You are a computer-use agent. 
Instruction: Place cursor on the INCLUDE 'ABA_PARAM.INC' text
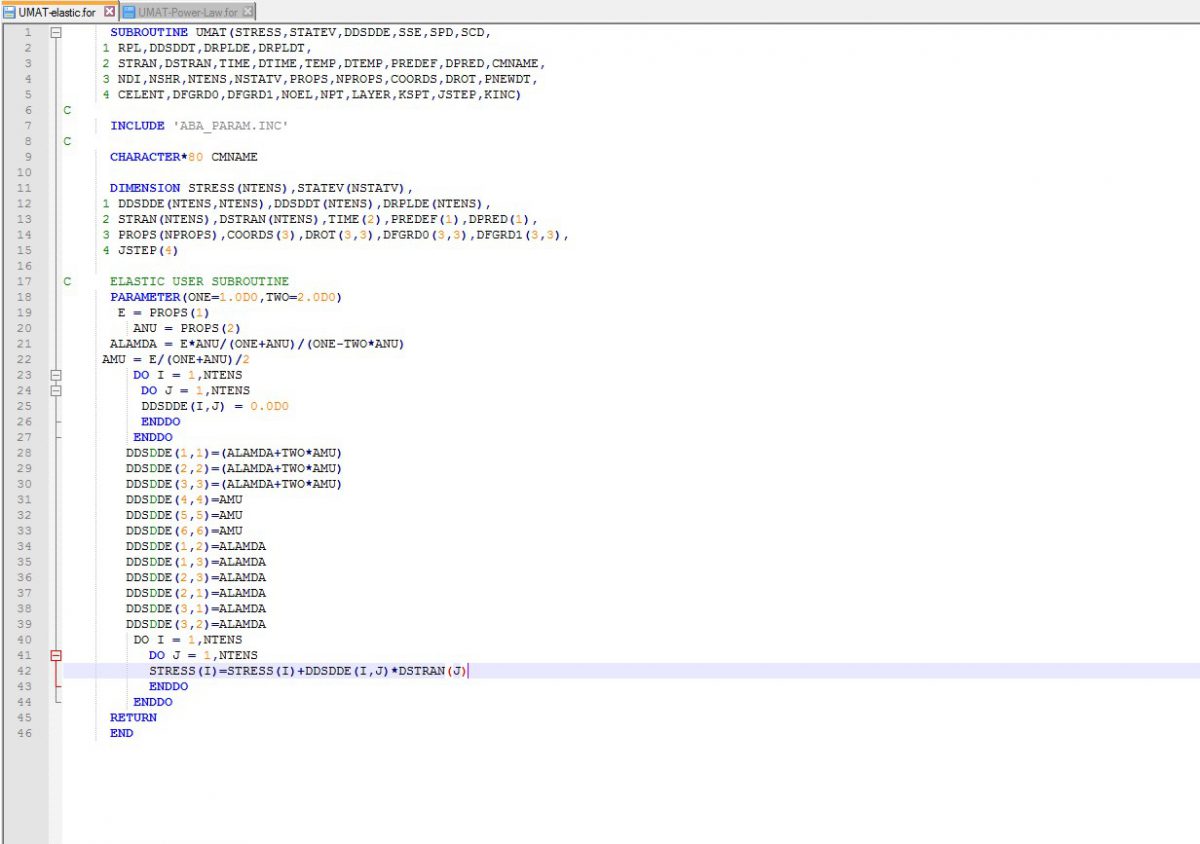(x=199, y=126)
